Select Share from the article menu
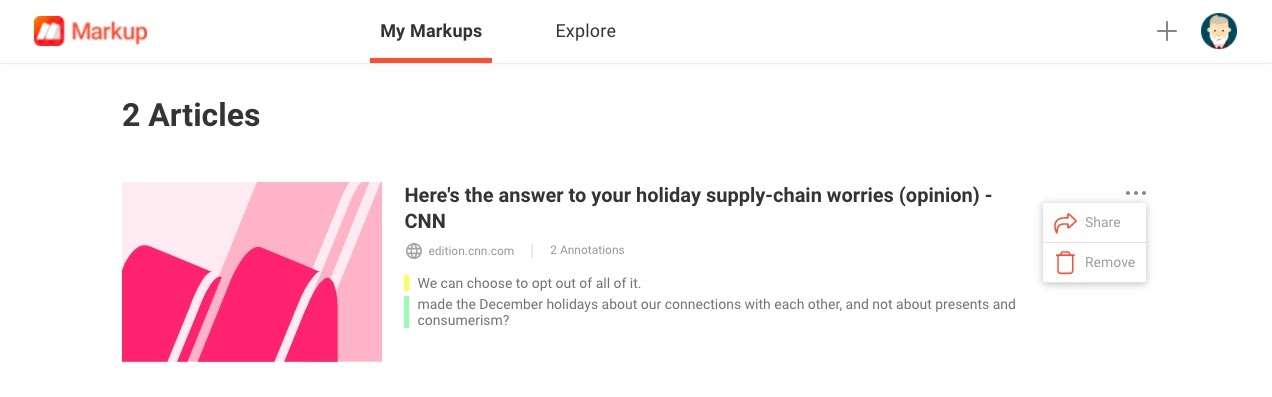 (1094, 222)
